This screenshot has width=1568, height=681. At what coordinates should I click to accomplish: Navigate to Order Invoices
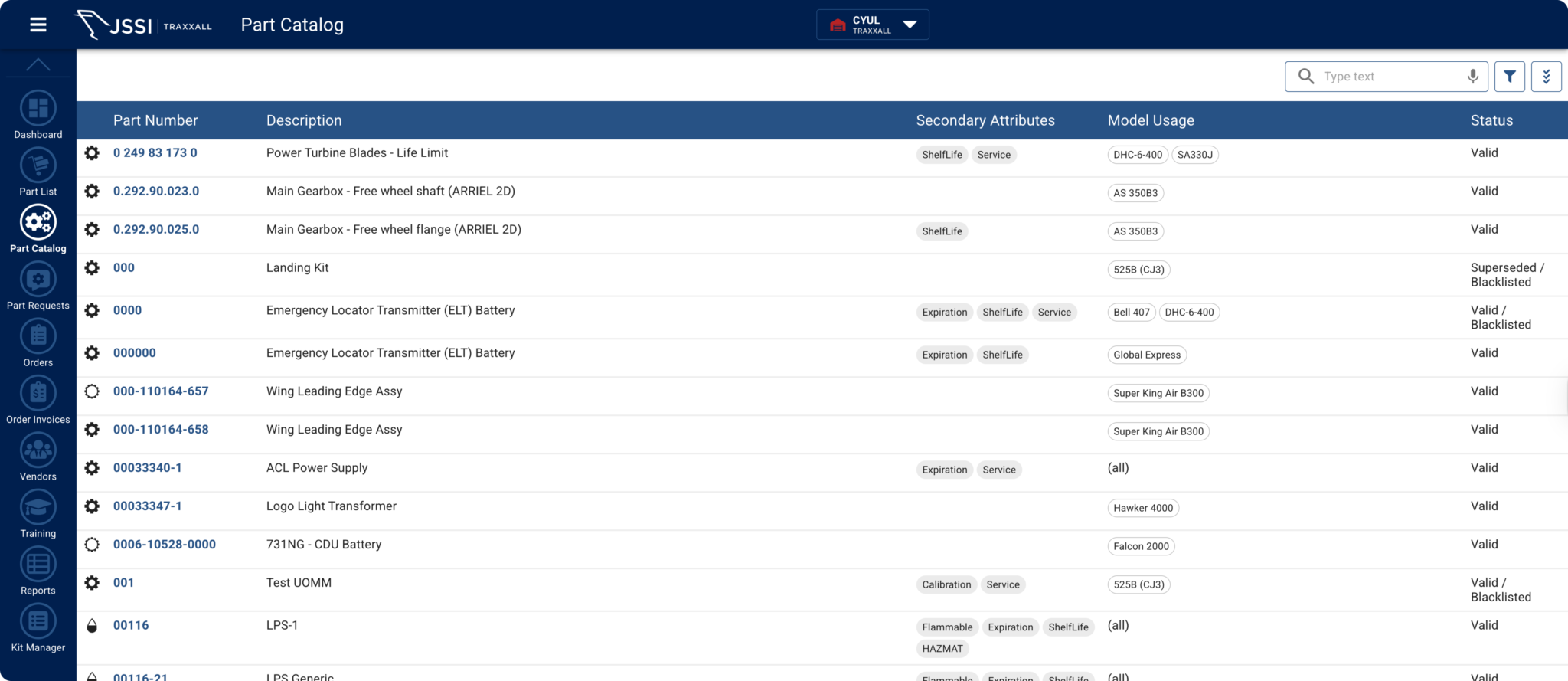38,395
